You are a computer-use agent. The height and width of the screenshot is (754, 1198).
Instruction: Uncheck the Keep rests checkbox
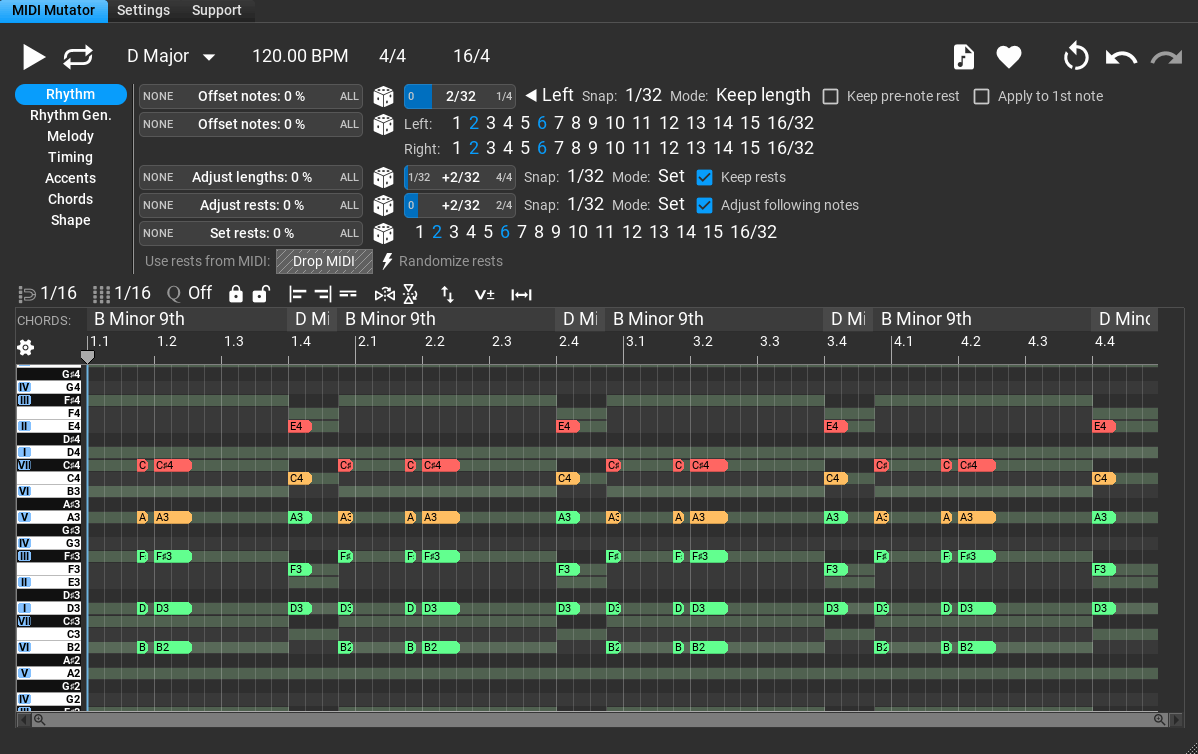704,178
